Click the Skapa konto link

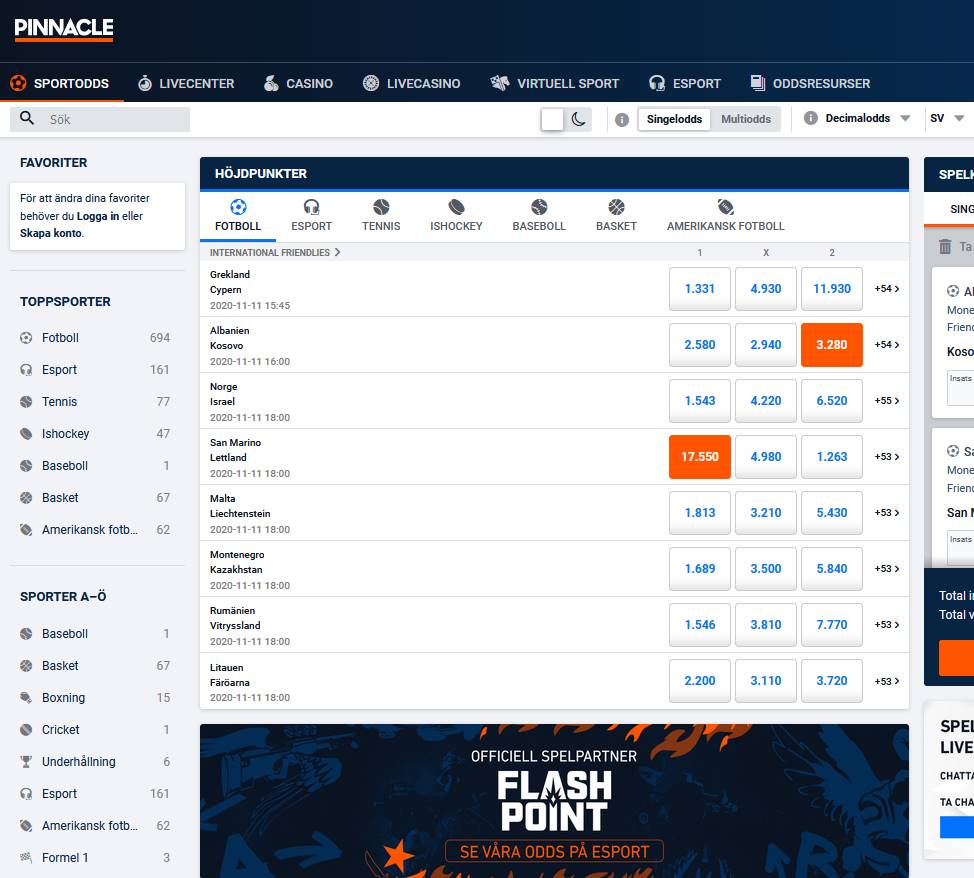51,234
